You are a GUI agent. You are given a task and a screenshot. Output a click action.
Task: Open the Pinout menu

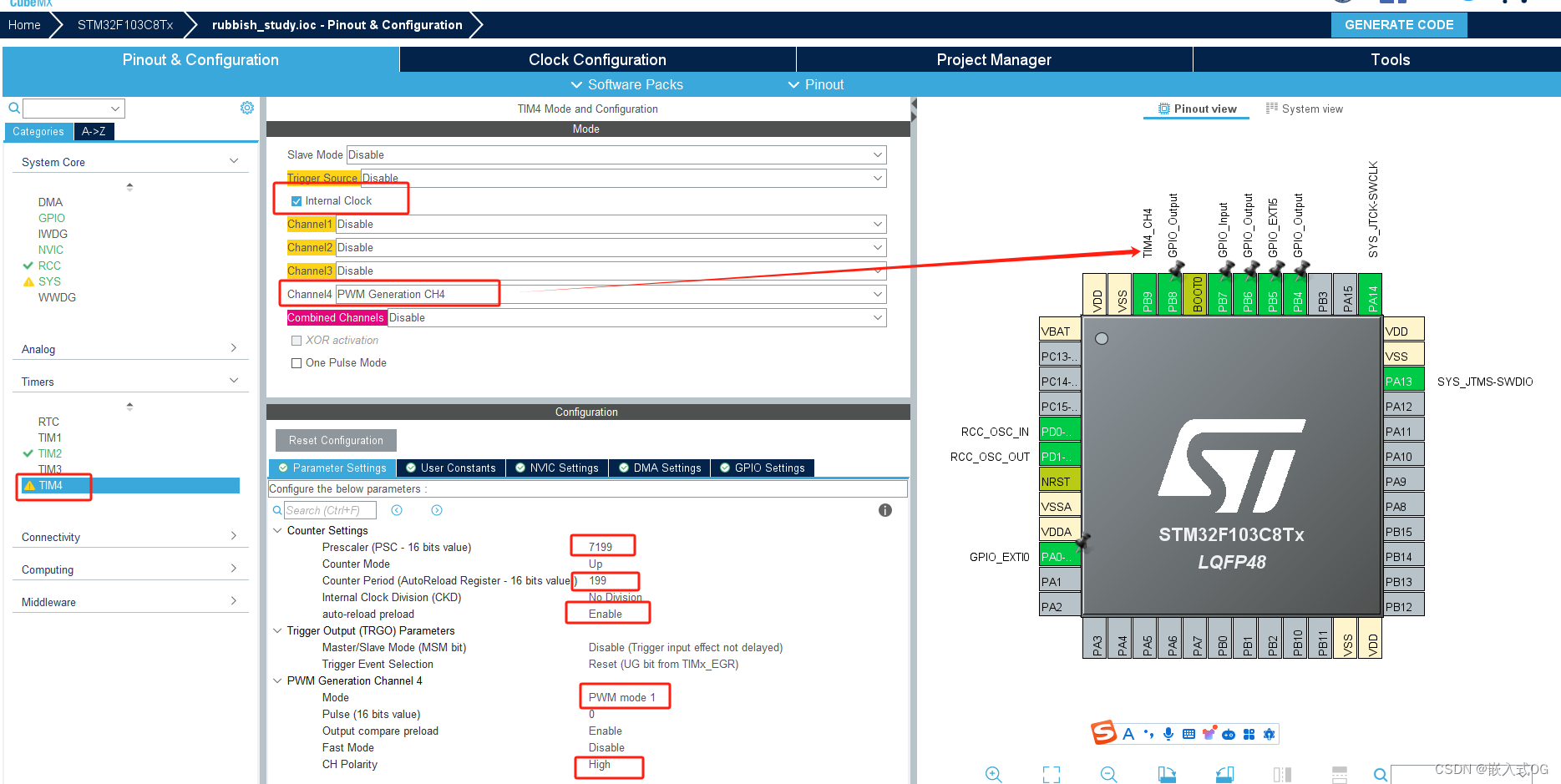click(816, 84)
